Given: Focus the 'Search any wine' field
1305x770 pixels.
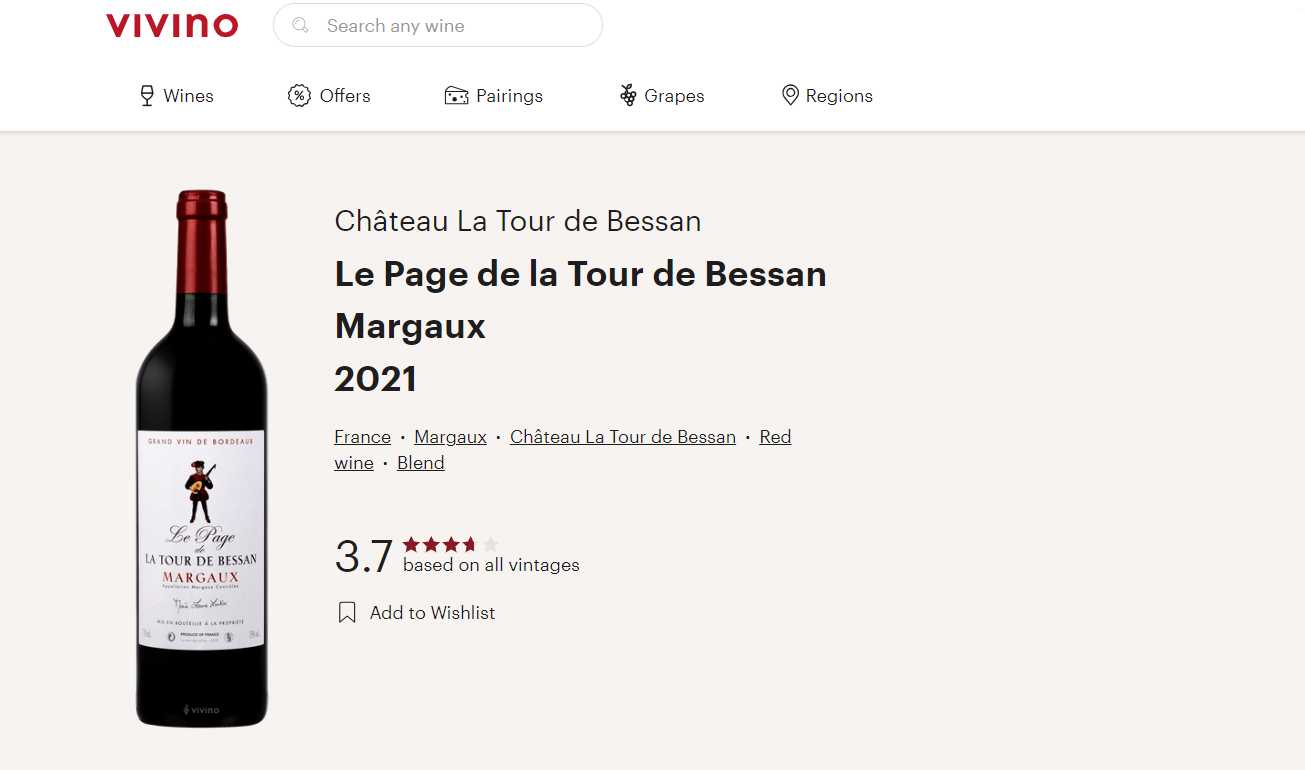Looking at the screenshot, I should [x=450, y=26].
